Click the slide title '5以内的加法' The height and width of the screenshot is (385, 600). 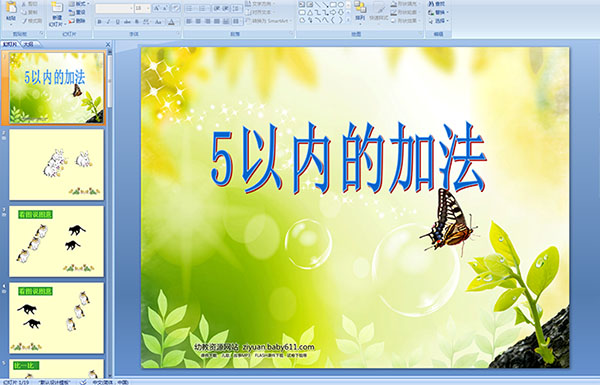[x=348, y=158]
